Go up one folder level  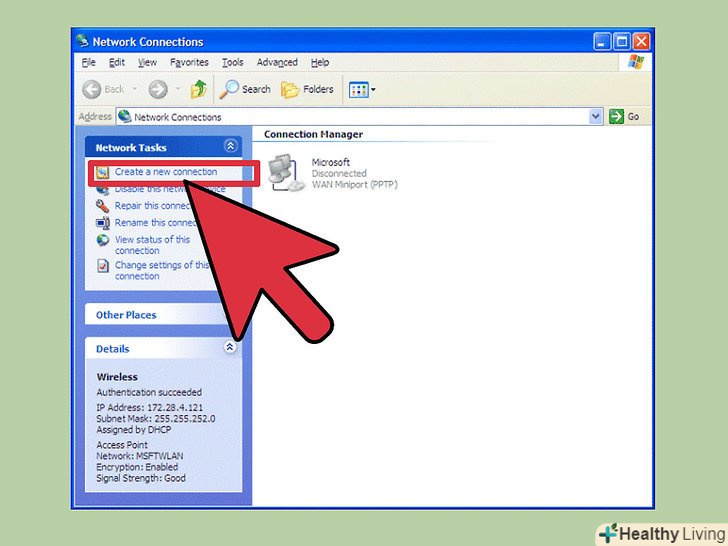[199, 89]
